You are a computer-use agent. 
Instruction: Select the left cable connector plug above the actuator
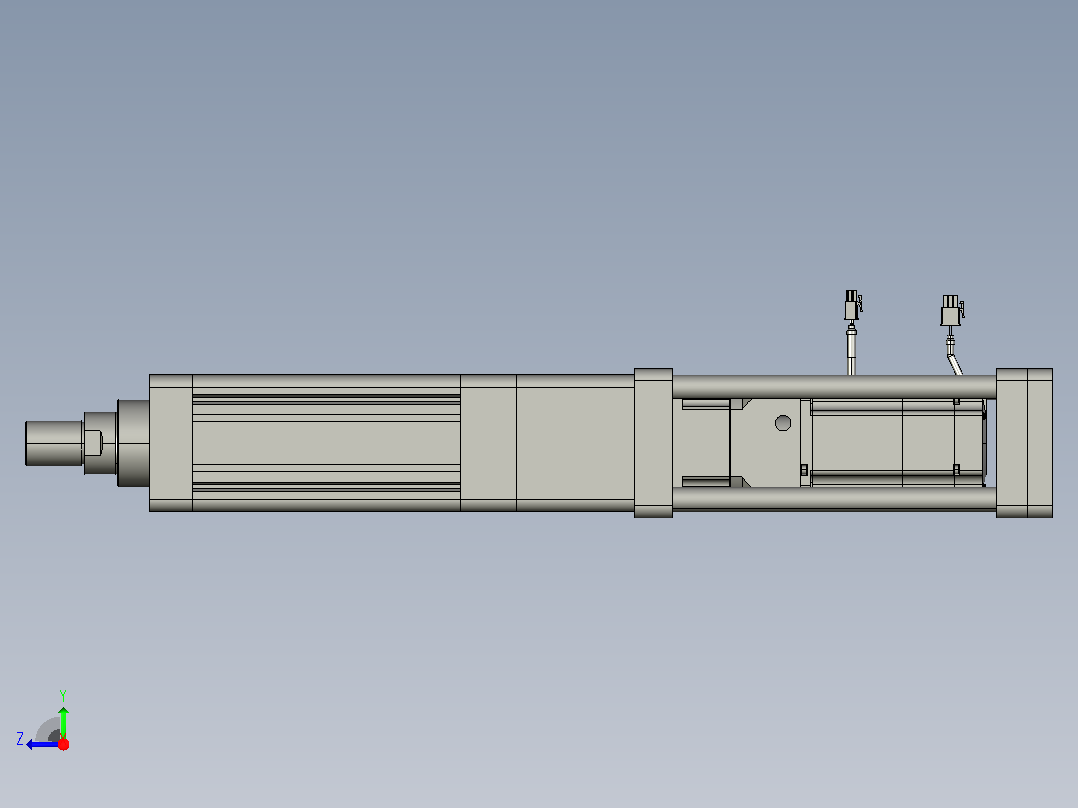(852, 305)
